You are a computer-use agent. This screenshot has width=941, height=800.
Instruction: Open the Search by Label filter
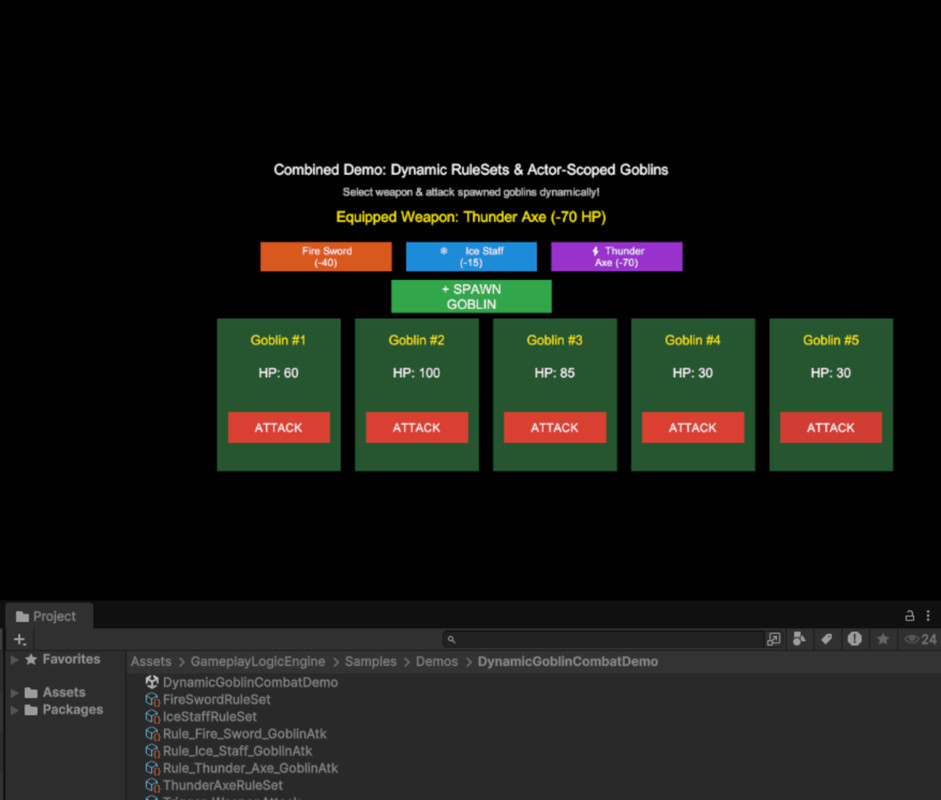(x=827, y=639)
